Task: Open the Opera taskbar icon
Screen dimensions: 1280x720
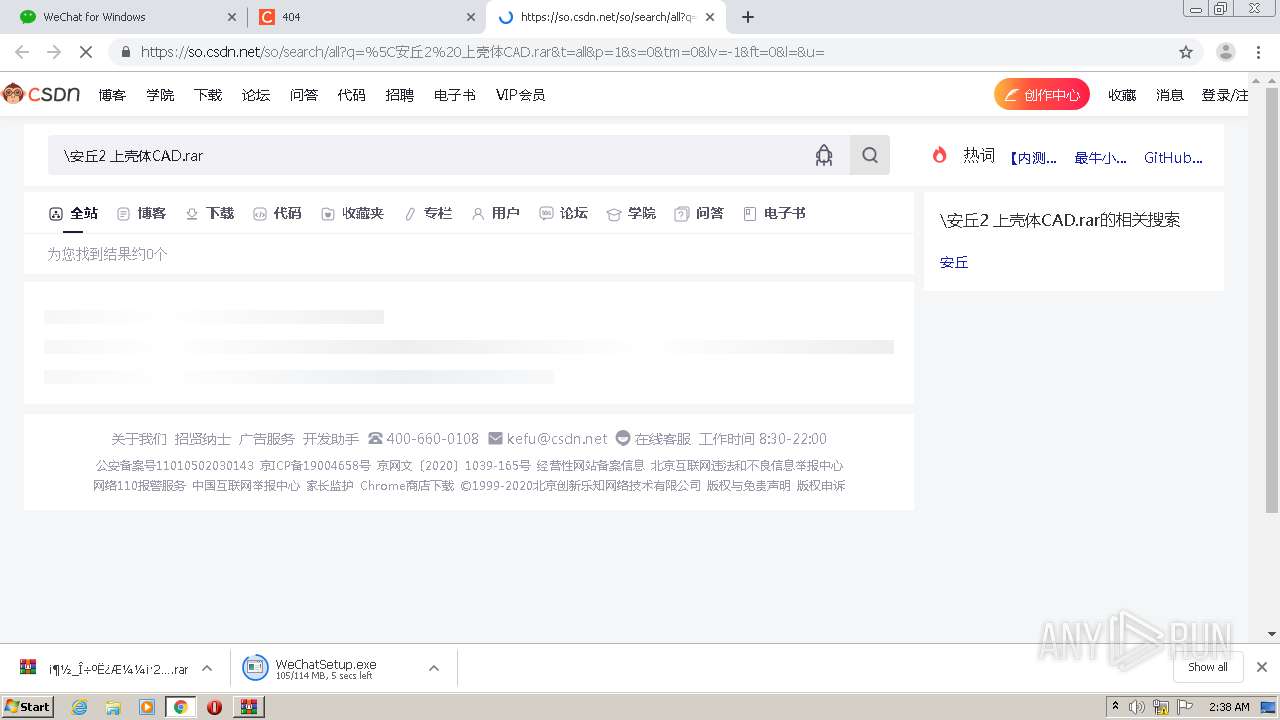Action: pos(214,707)
